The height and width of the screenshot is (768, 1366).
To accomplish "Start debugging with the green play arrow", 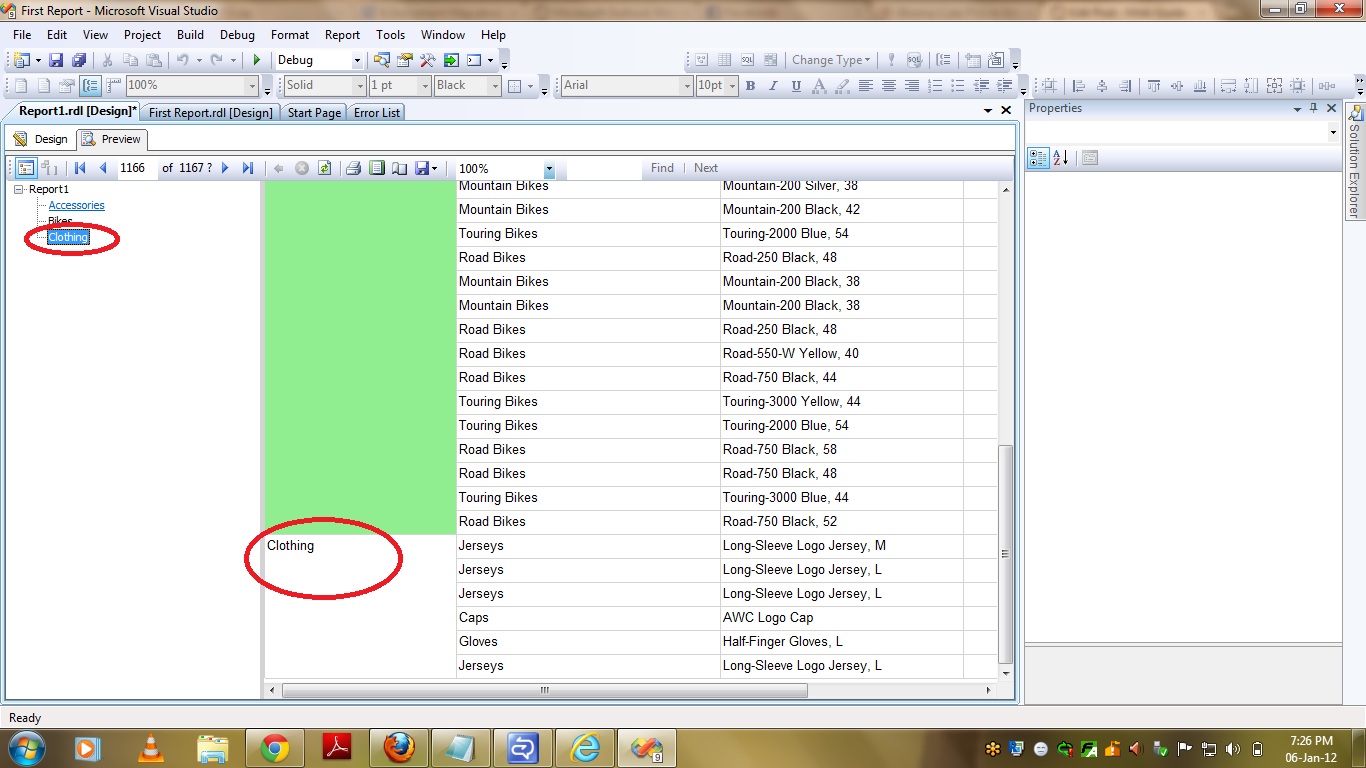I will click(257, 60).
